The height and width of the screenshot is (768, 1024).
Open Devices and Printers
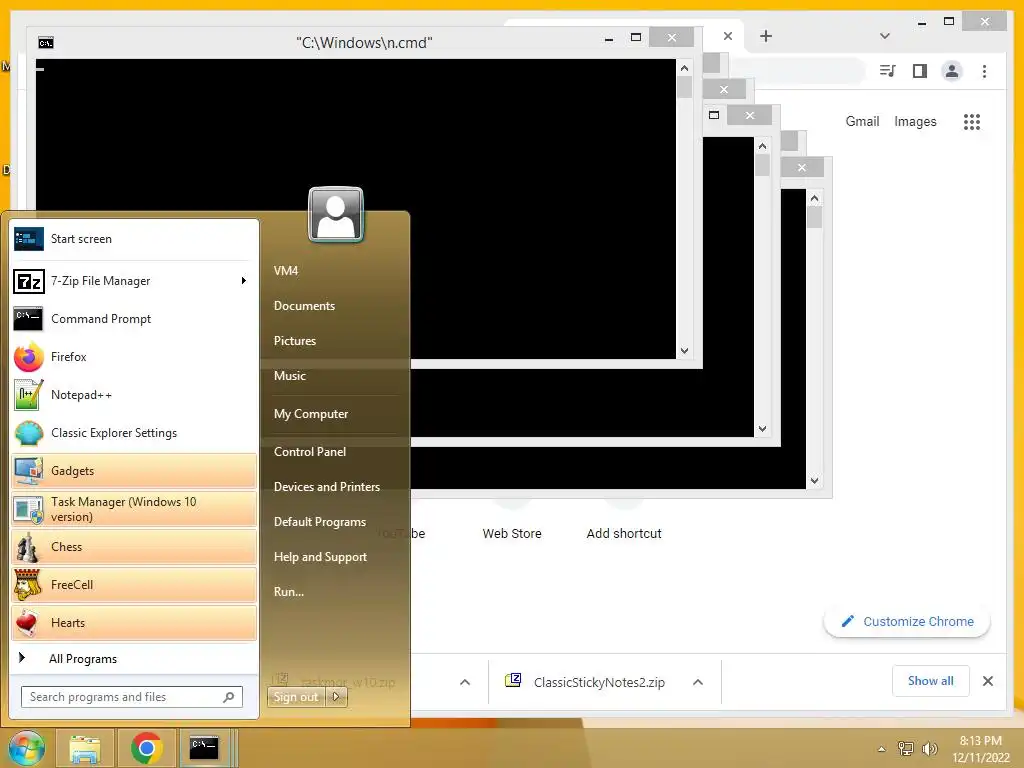point(327,487)
